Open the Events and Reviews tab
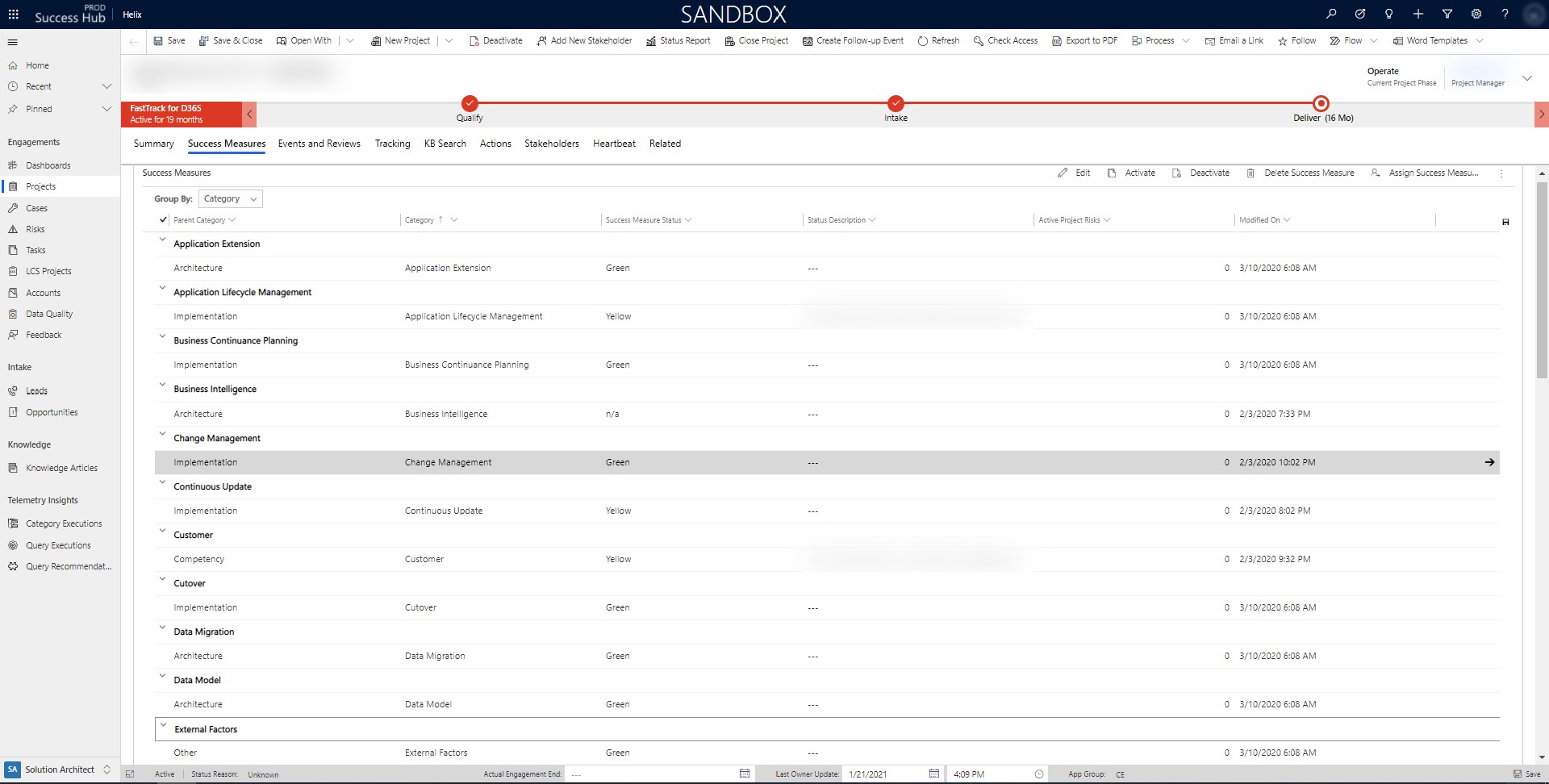This screenshot has width=1549, height=784. click(x=319, y=144)
